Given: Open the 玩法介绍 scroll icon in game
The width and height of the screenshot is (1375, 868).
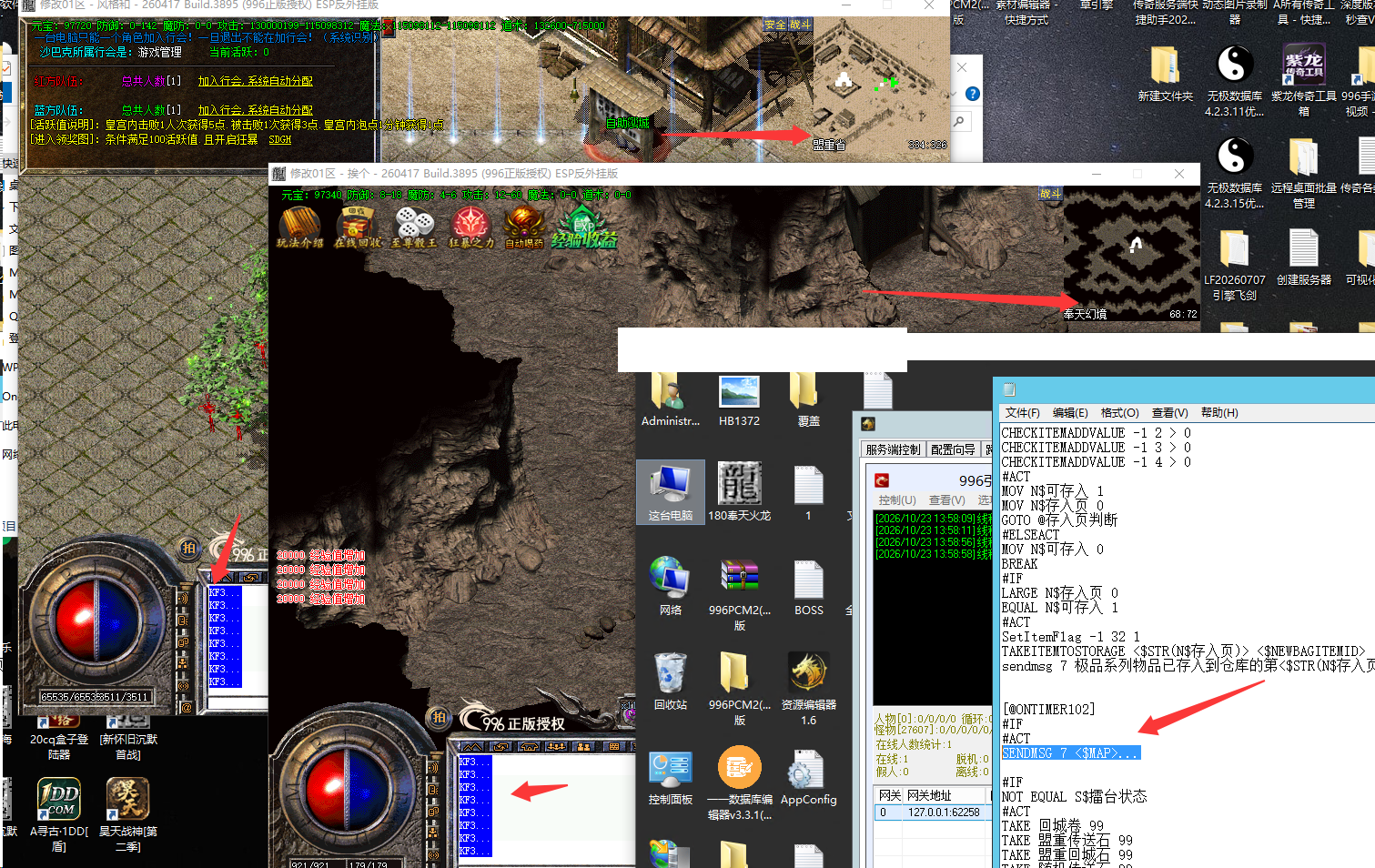Looking at the screenshot, I should [299, 227].
